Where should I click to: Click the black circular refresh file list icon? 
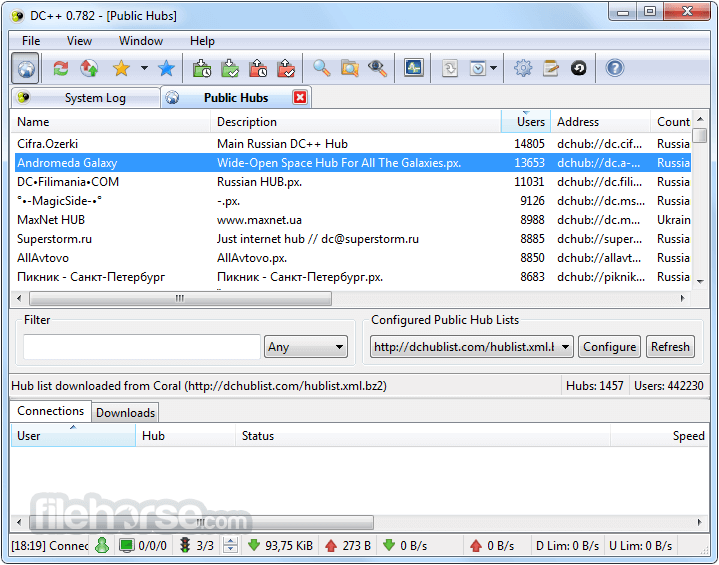click(x=579, y=69)
